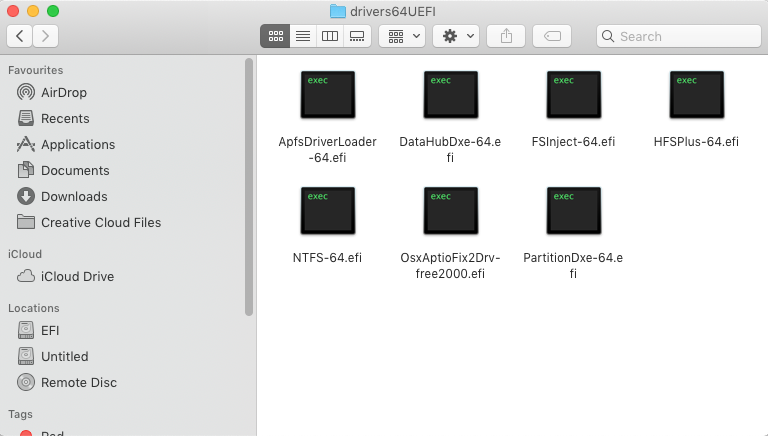The height and width of the screenshot is (436, 768).
Task: Click the Locations section header
Action: tap(33, 308)
